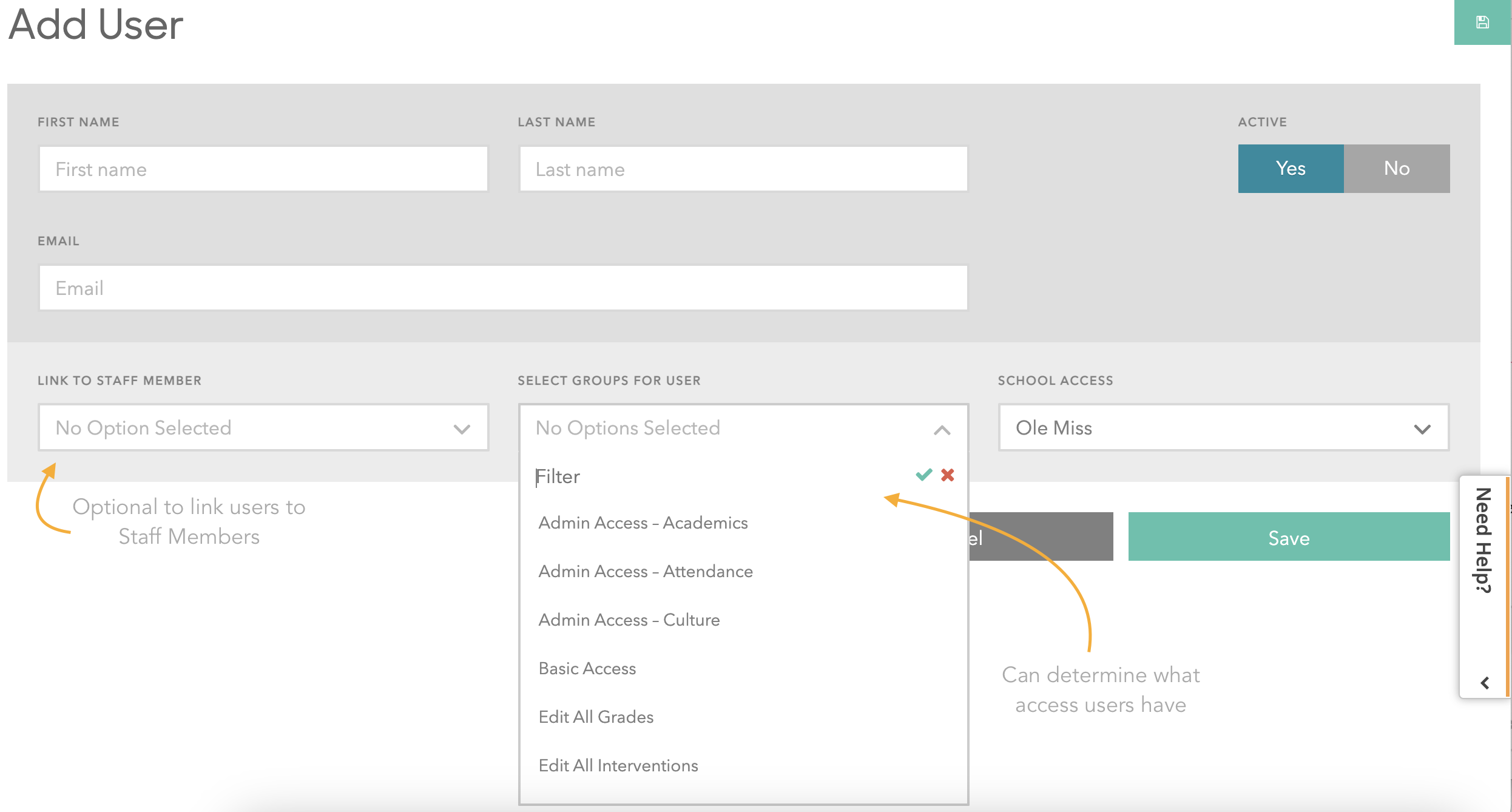Choose Admin Access – Culture group

[629, 620]
